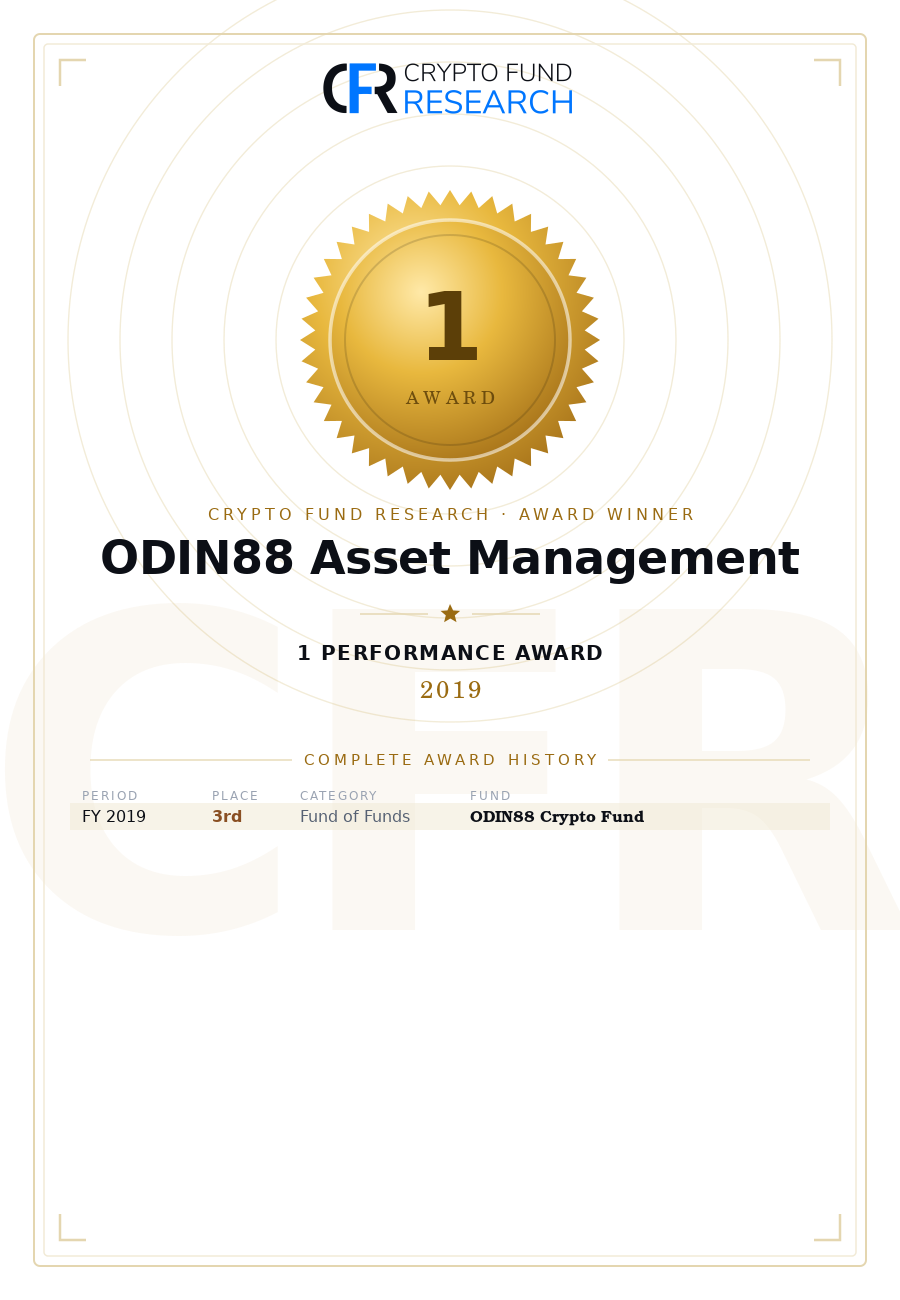Viewport: 900px width, 1300px height.
Task: Select the 'Fund of Funds' category cell
Action: coord(355,817)
